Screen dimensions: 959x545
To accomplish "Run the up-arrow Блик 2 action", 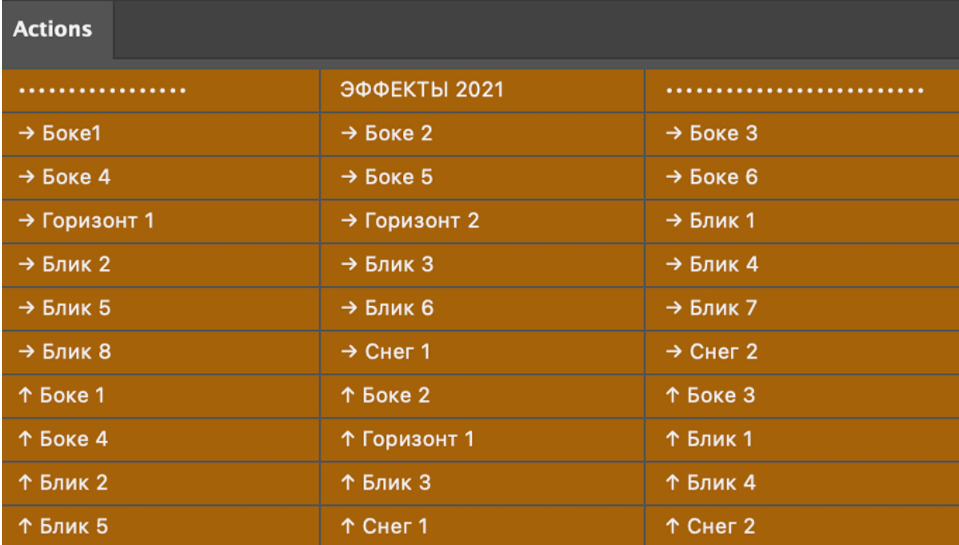I will pyautogui.click(x=160, y=483).
